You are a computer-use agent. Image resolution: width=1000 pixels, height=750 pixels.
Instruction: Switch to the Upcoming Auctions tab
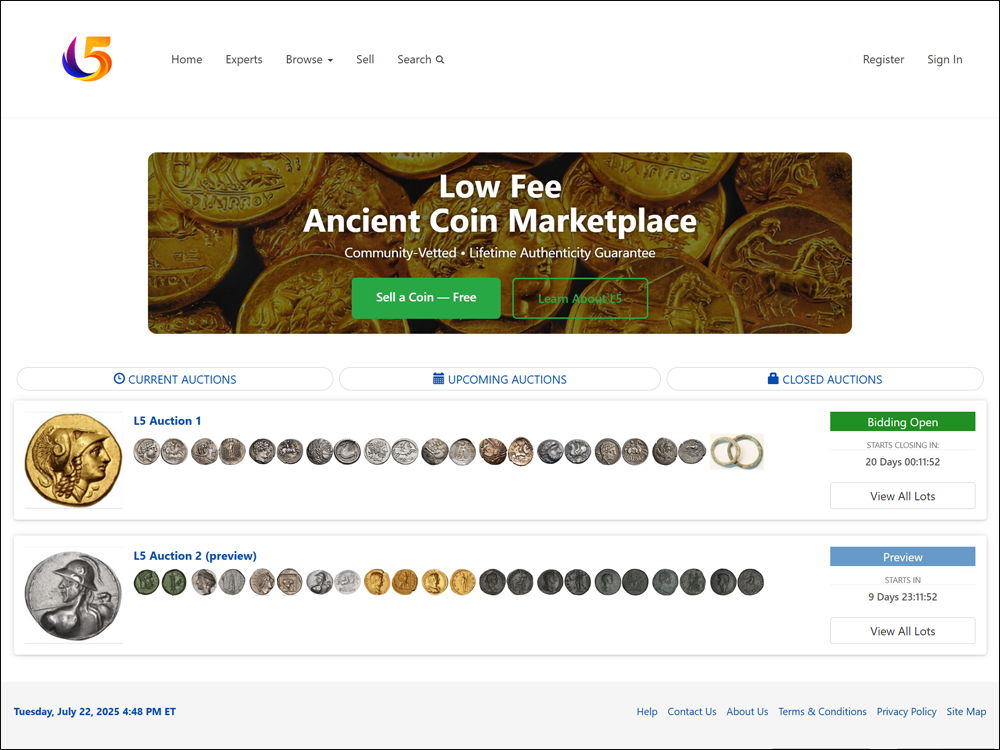pyautogui.click(x=500, y=379)
